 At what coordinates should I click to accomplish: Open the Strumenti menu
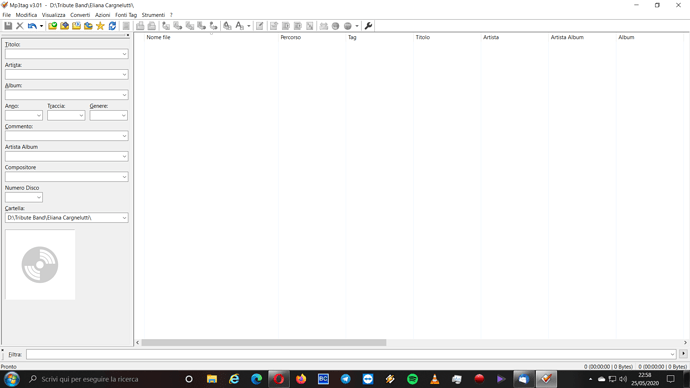point(153,15)
